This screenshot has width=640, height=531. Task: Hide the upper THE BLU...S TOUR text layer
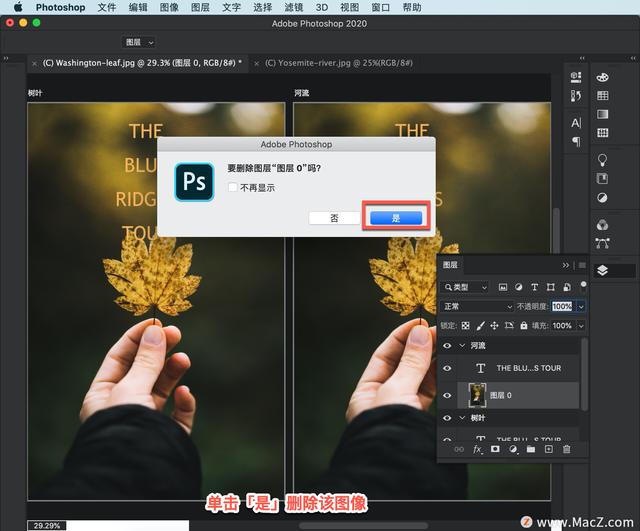[x=447, y=368]
